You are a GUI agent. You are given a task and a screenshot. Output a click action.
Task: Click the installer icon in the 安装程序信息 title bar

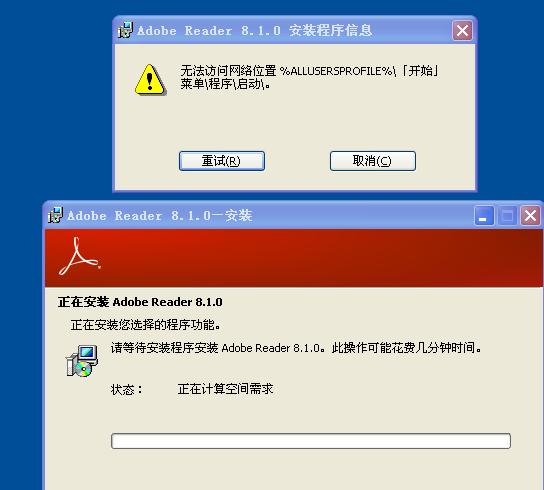pos(125,30)
